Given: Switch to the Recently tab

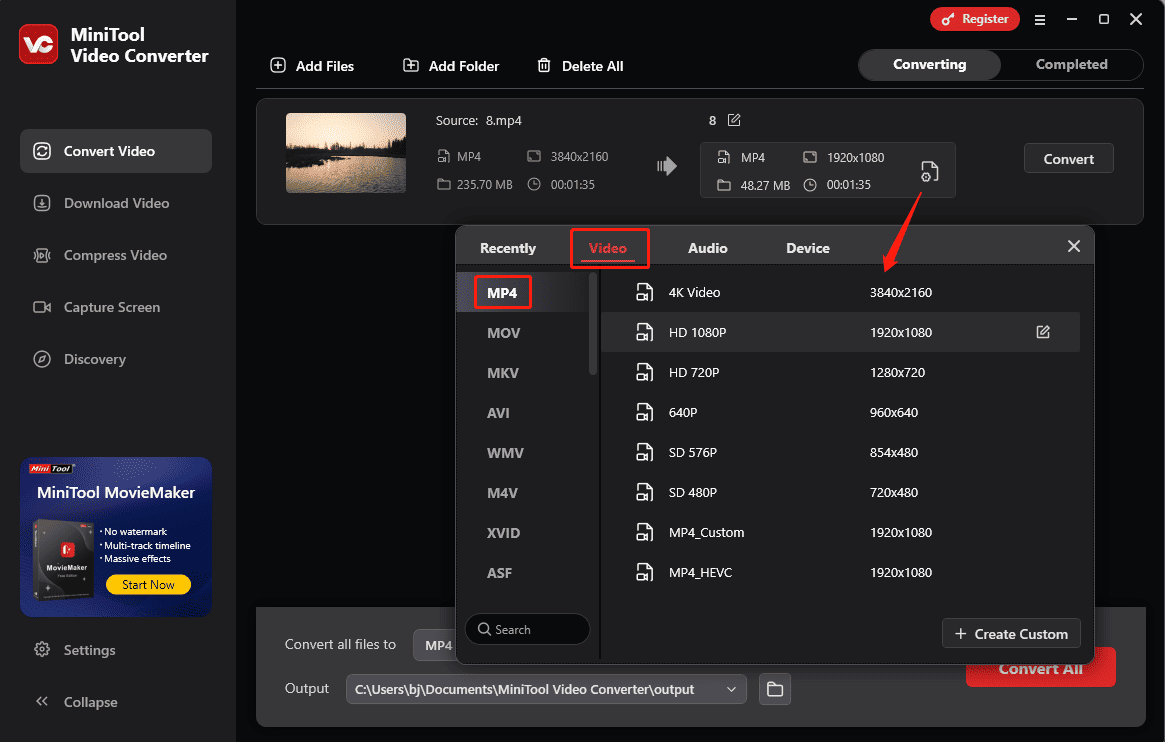Looking at the screenshot, I should click(x=507, y=248).
